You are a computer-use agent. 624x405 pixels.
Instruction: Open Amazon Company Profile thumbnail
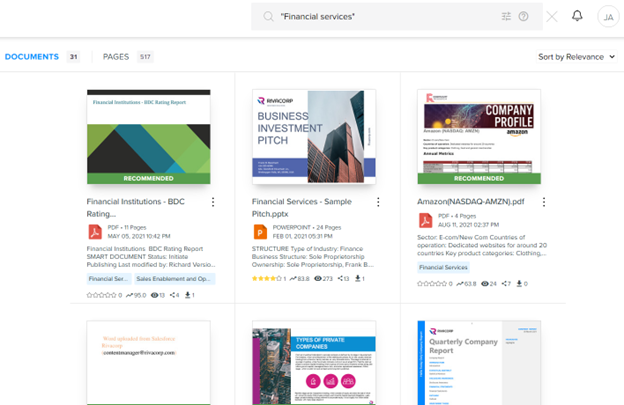pyautogui.click(x=479, y=137)
